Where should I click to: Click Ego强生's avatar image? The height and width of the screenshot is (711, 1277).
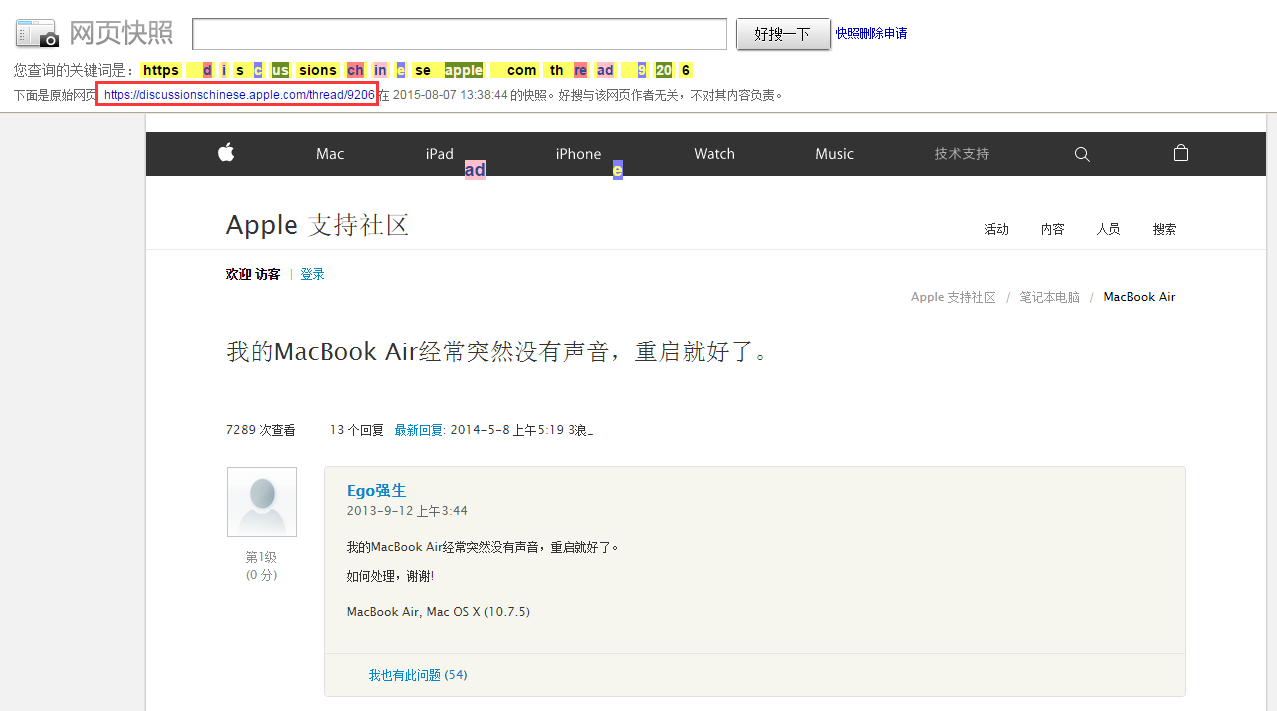pos(262,502)
